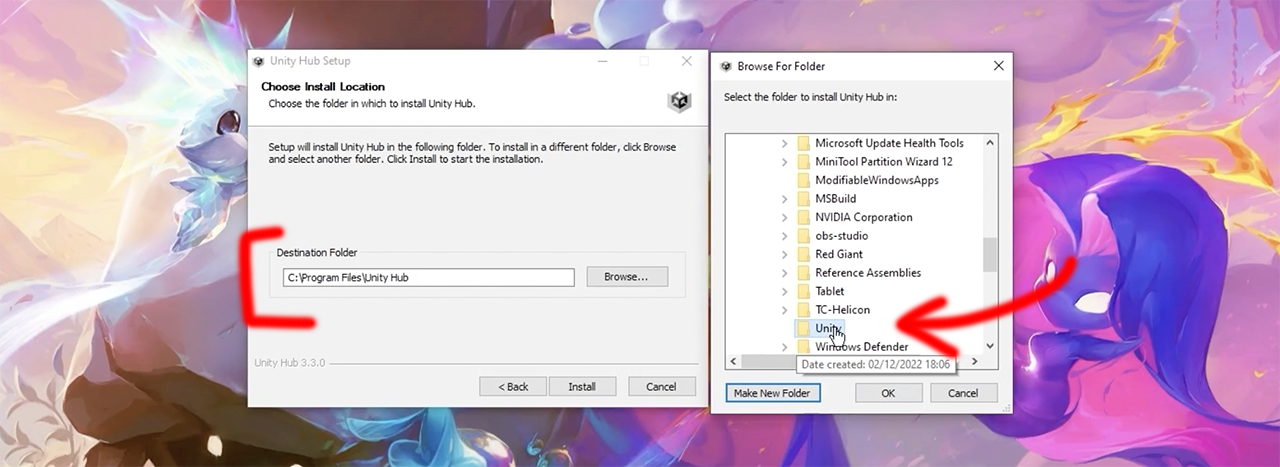Confirm folder selection with OK
Viewport: 1280px width, 467px height.
tap(888, 393)
